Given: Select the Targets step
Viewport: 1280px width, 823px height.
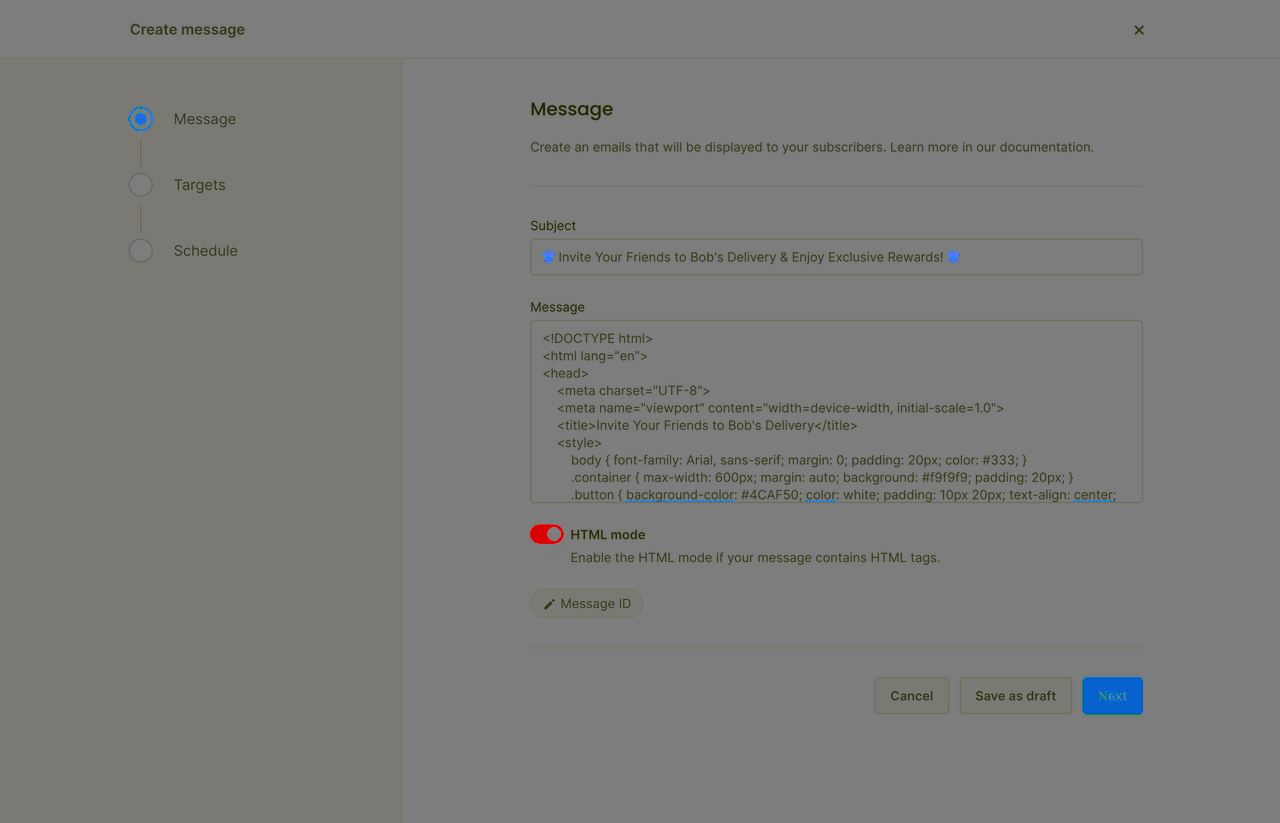Looking at the screenshot, I should tap(199, 184).
